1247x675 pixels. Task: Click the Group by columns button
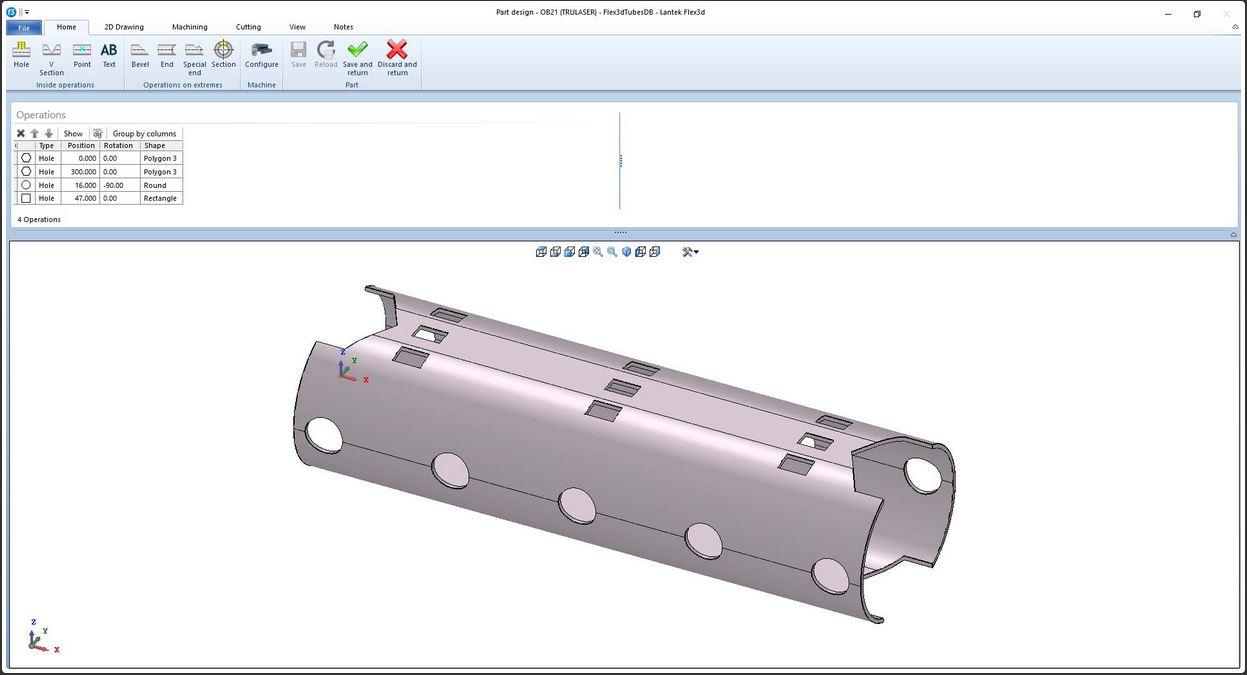[144, 133]
